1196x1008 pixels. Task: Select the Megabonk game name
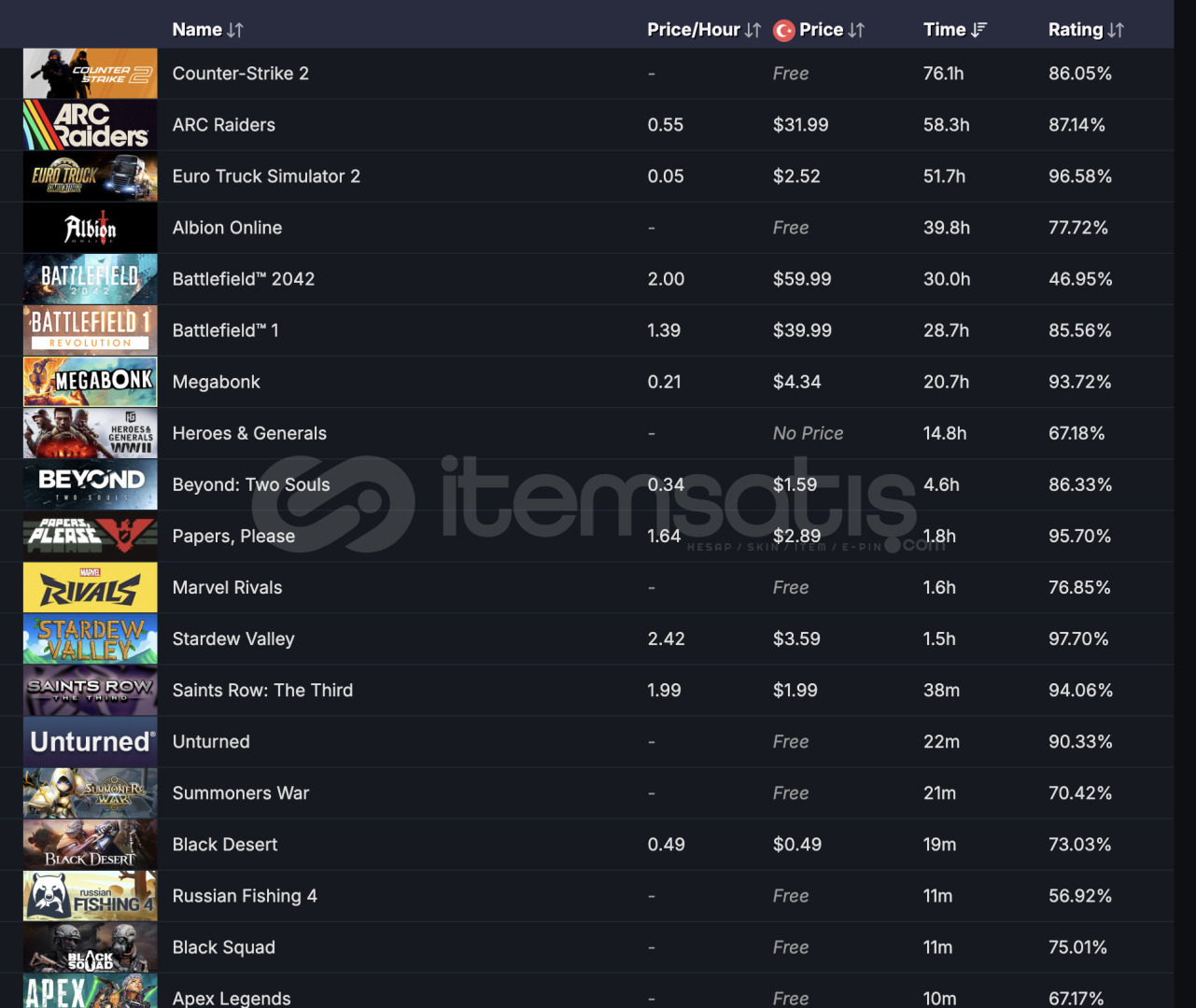pyautogui.click(x=217, y=382)
